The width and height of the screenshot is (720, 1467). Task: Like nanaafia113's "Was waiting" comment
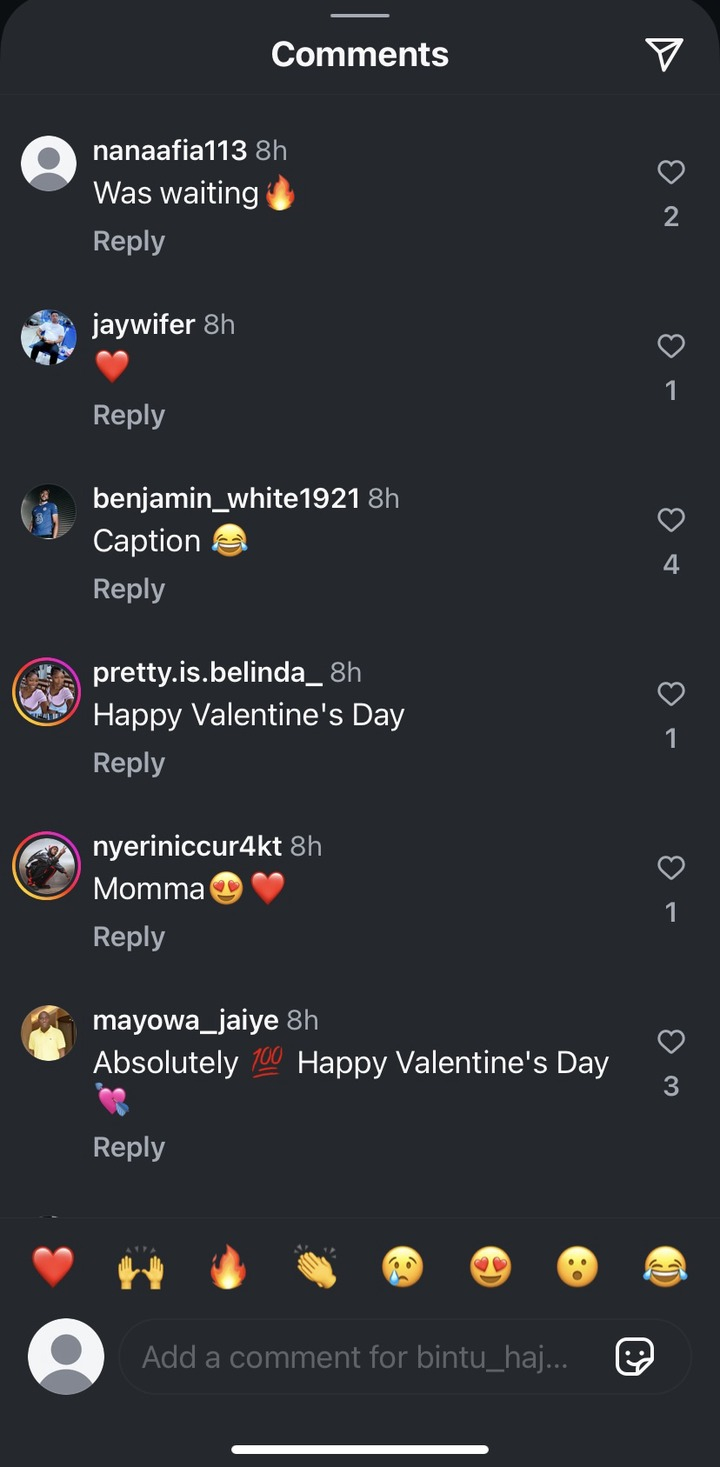671,173
